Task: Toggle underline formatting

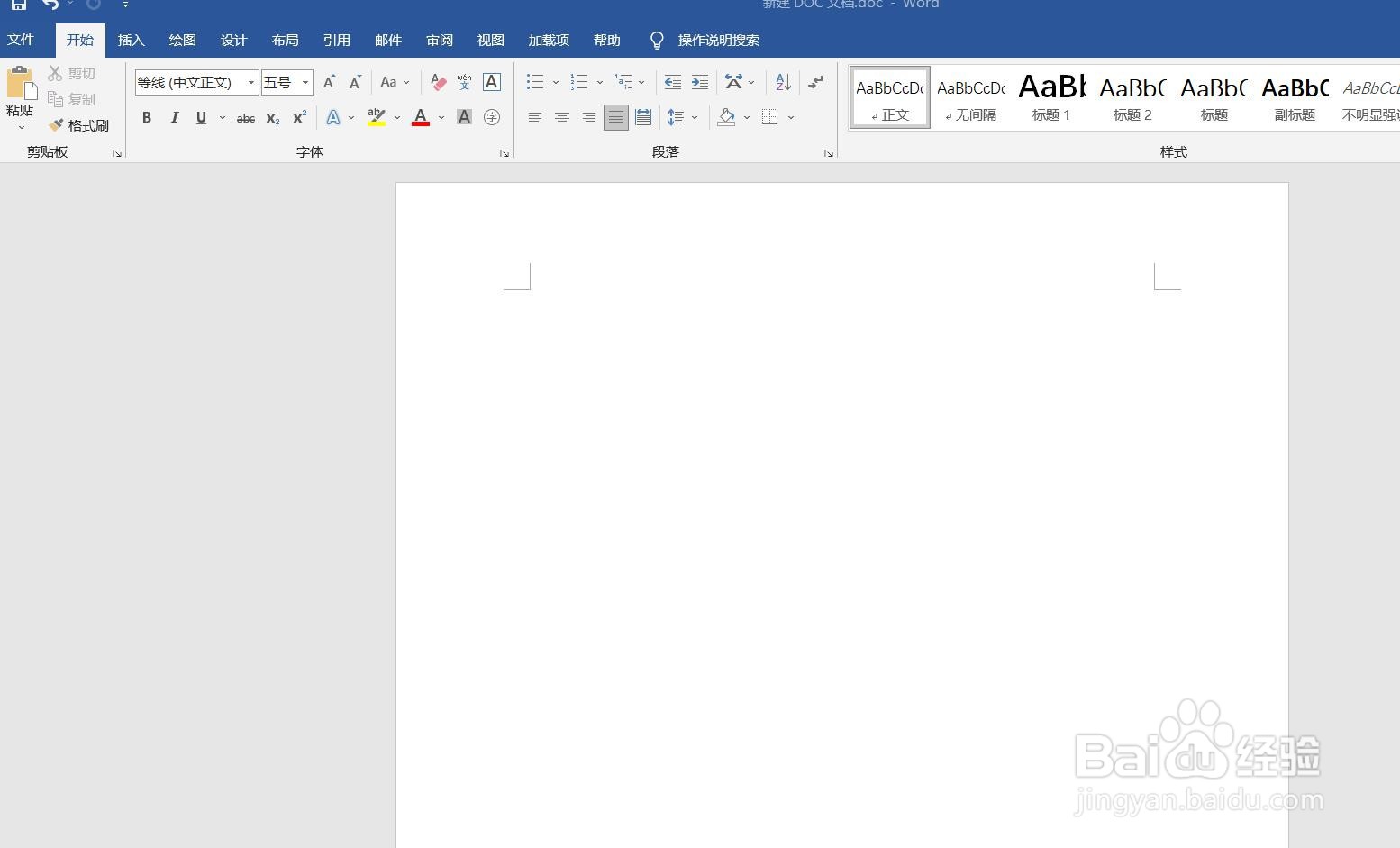Action: 201,117
